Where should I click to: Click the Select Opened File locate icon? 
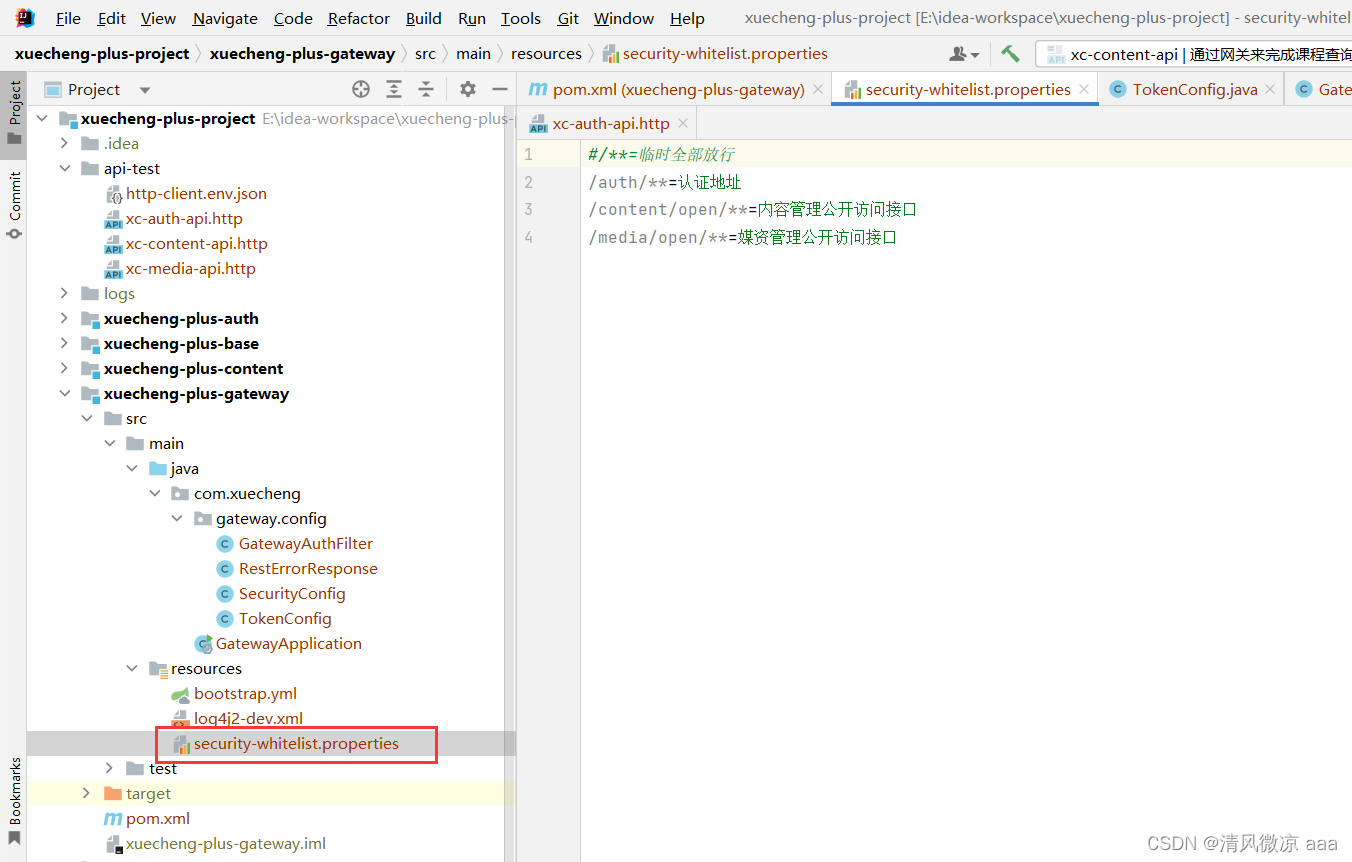click(361, 89)
